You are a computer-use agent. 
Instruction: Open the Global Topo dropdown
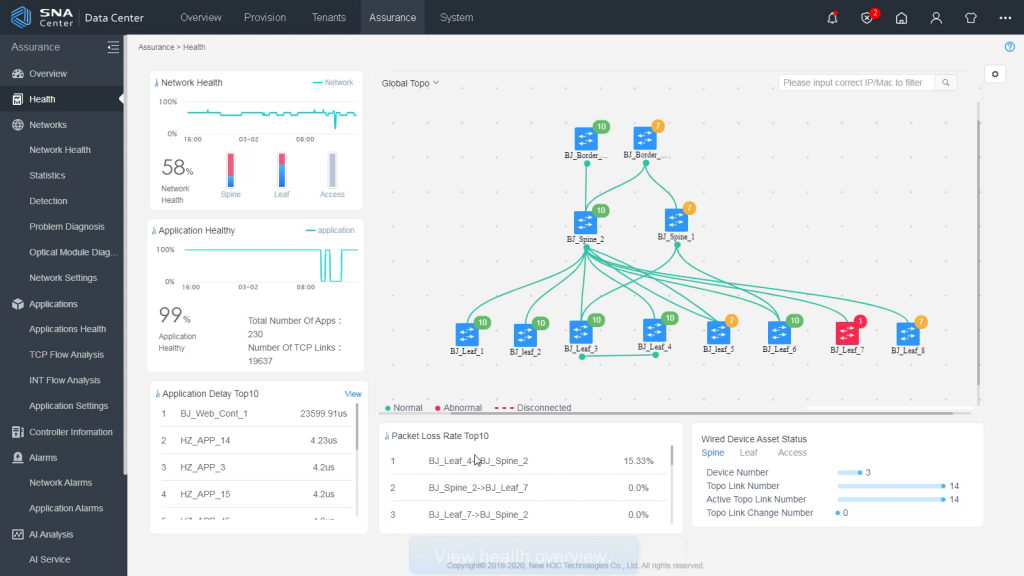pos(410,84)
